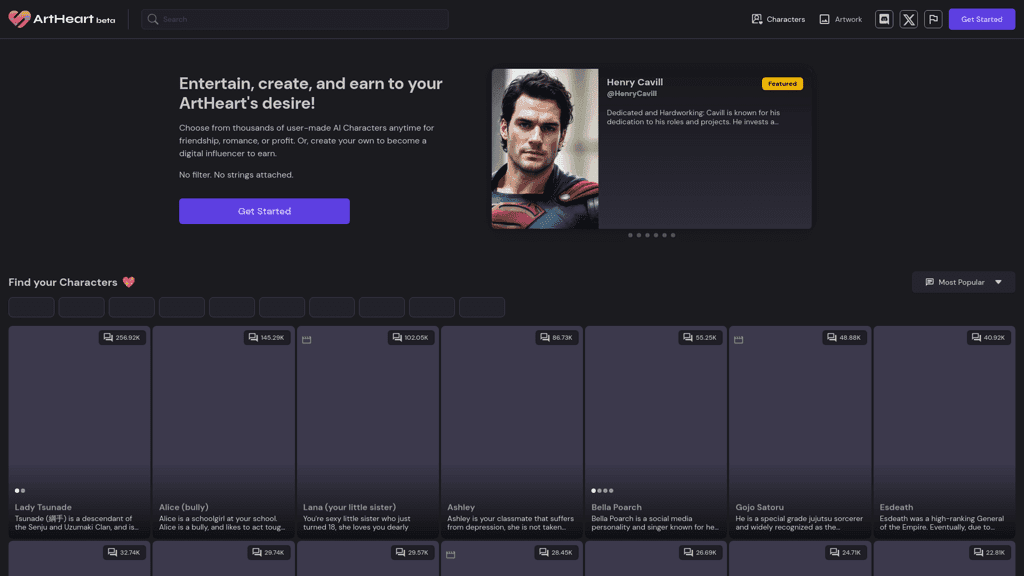Select the first featured carousel dot
1024x576 pixels.
630,235
